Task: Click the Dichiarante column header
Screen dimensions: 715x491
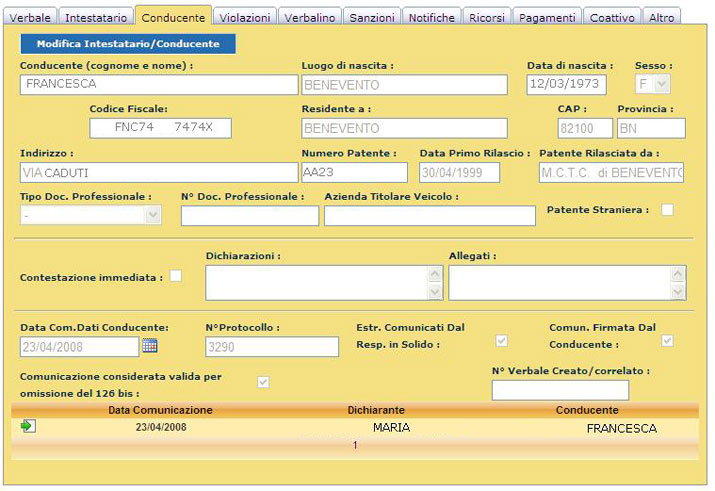Action: 376,410
